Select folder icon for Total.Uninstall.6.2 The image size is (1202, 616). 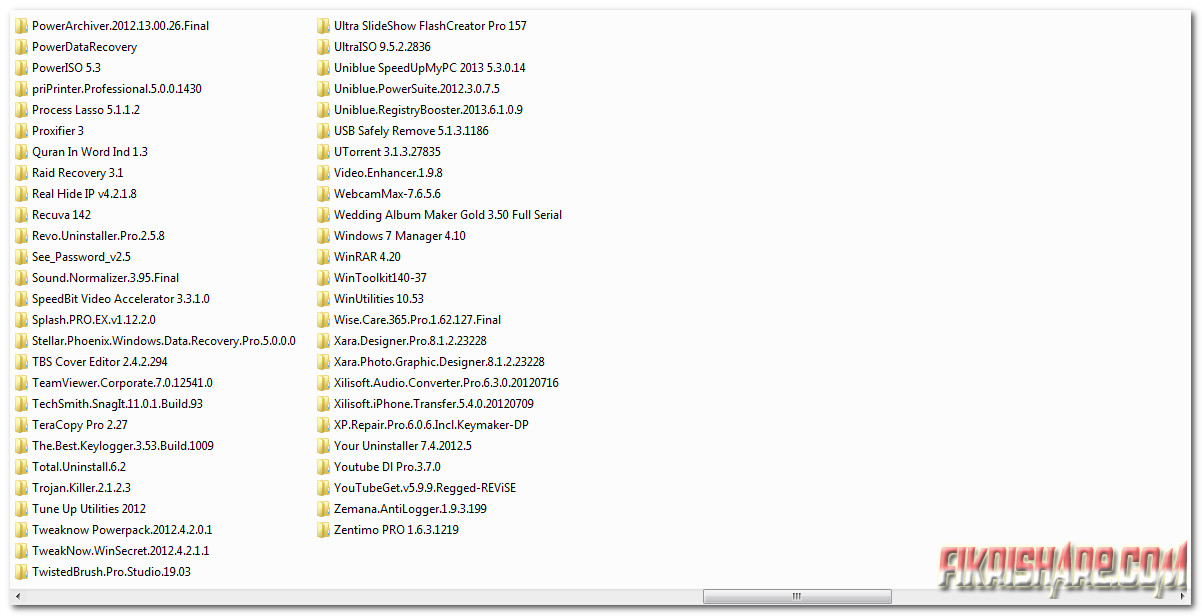pyautogui.click(x=22, y=467)
